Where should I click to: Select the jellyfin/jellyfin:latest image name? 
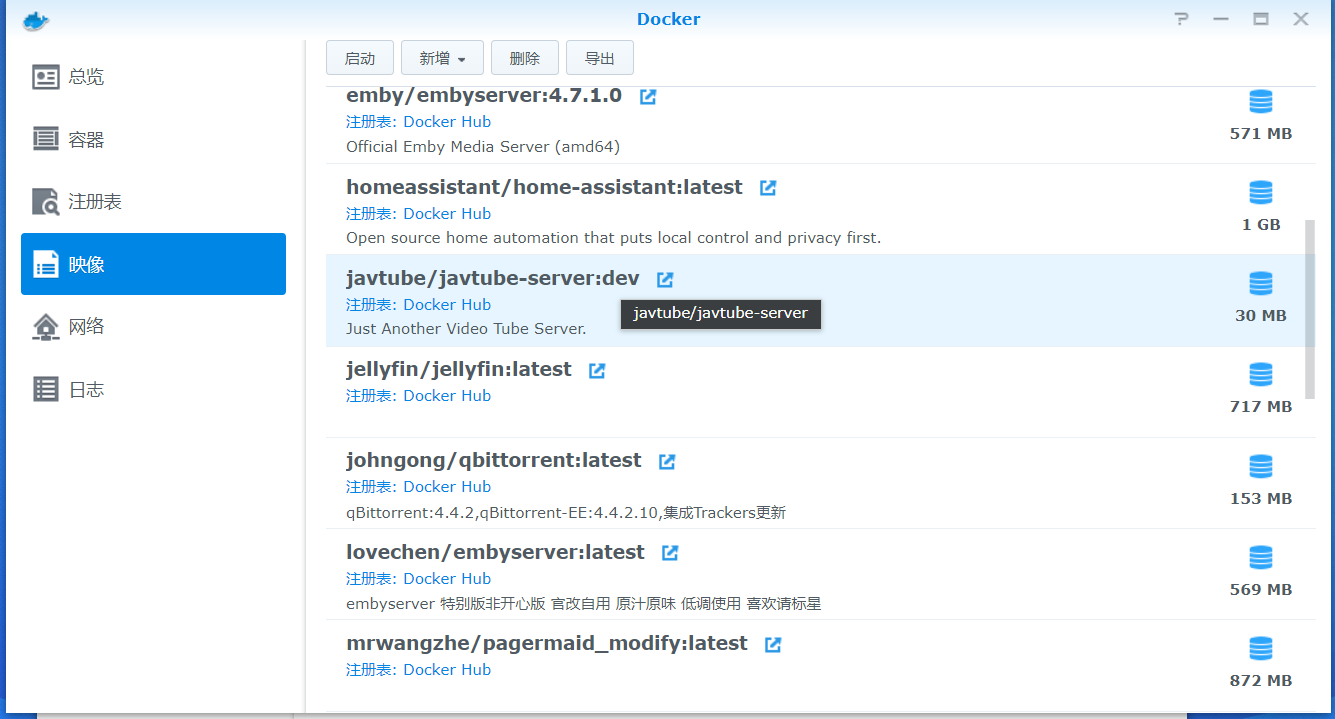459,370
